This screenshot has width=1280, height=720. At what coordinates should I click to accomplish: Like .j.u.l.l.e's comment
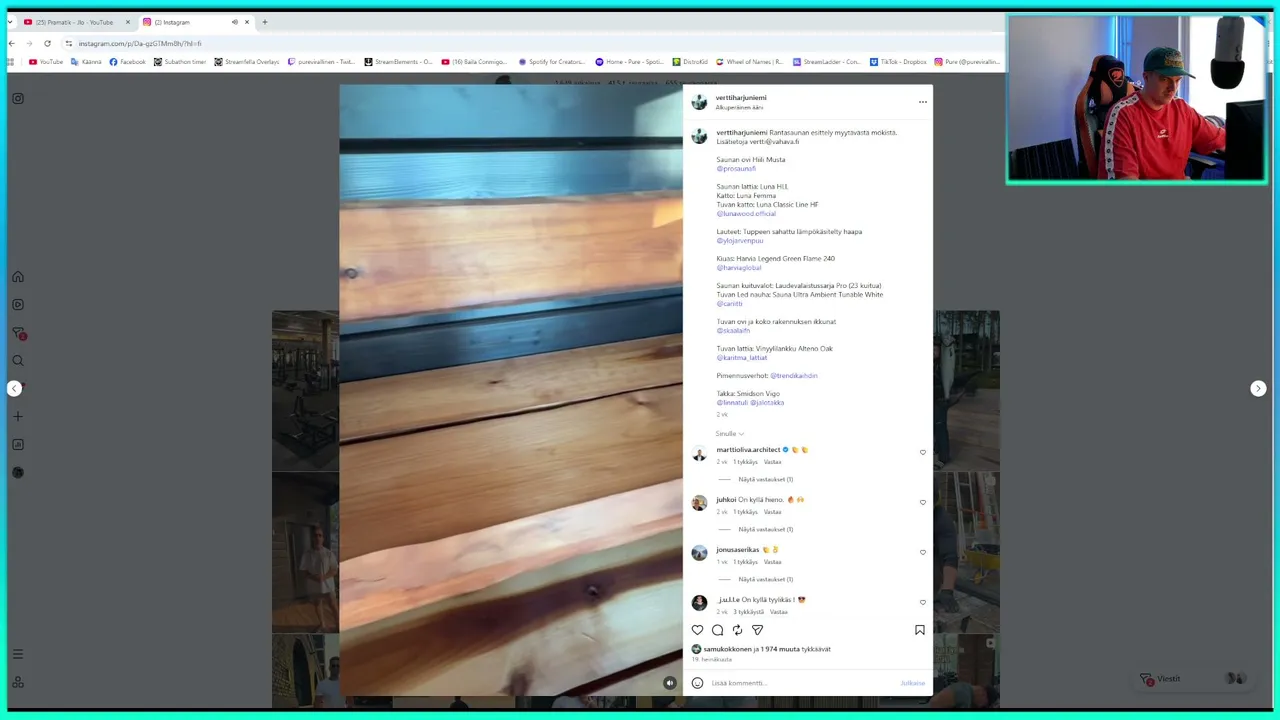pyautogui.click(x=923, y=602)
